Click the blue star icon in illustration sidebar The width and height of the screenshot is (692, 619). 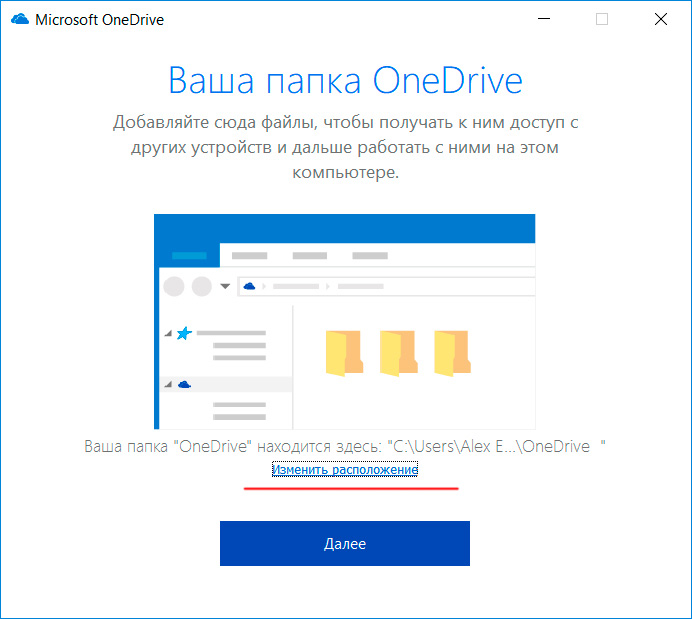(184, 333)
